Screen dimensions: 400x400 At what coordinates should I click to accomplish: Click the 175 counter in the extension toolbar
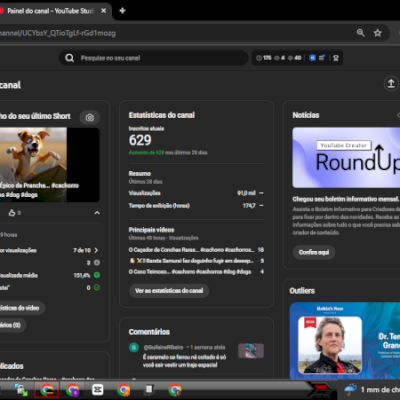264,58
